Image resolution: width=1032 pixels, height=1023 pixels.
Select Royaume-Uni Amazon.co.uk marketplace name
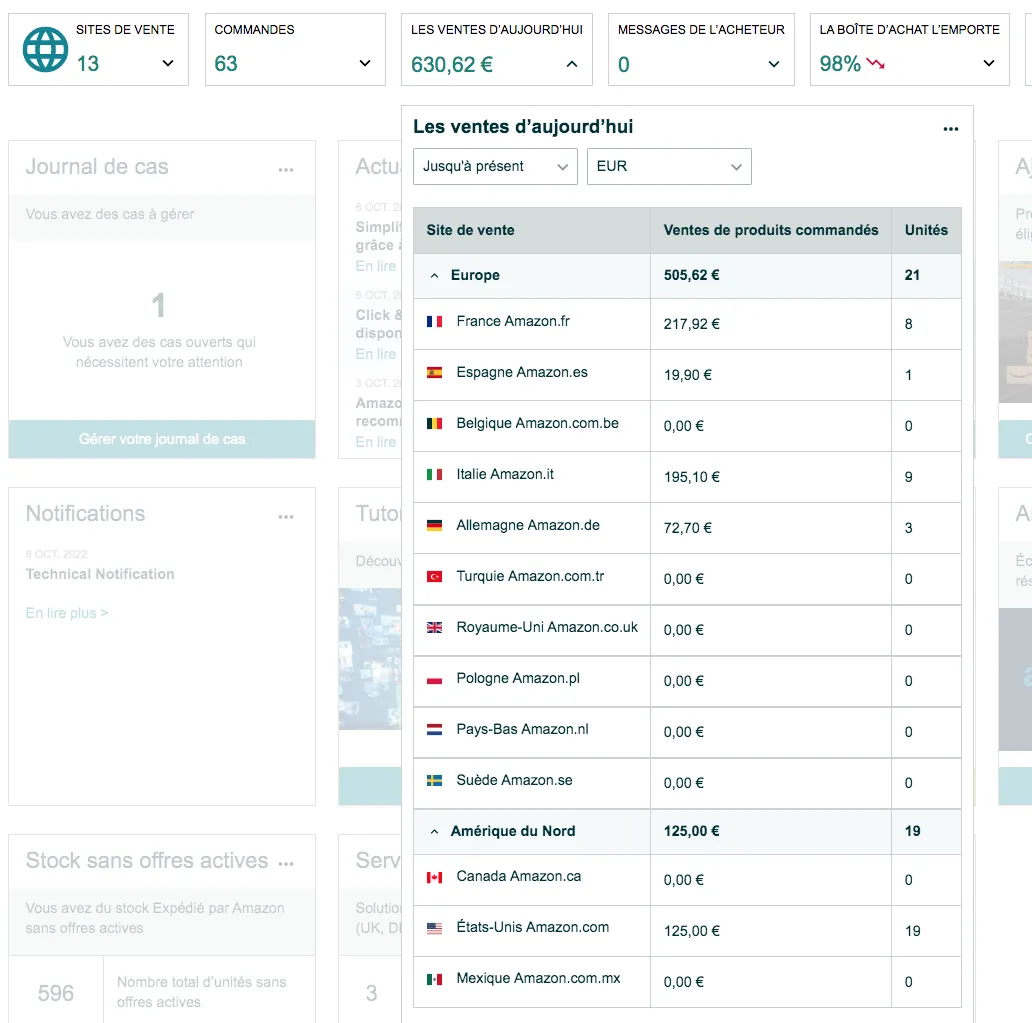pyautogui.click(x=547, y=627)
